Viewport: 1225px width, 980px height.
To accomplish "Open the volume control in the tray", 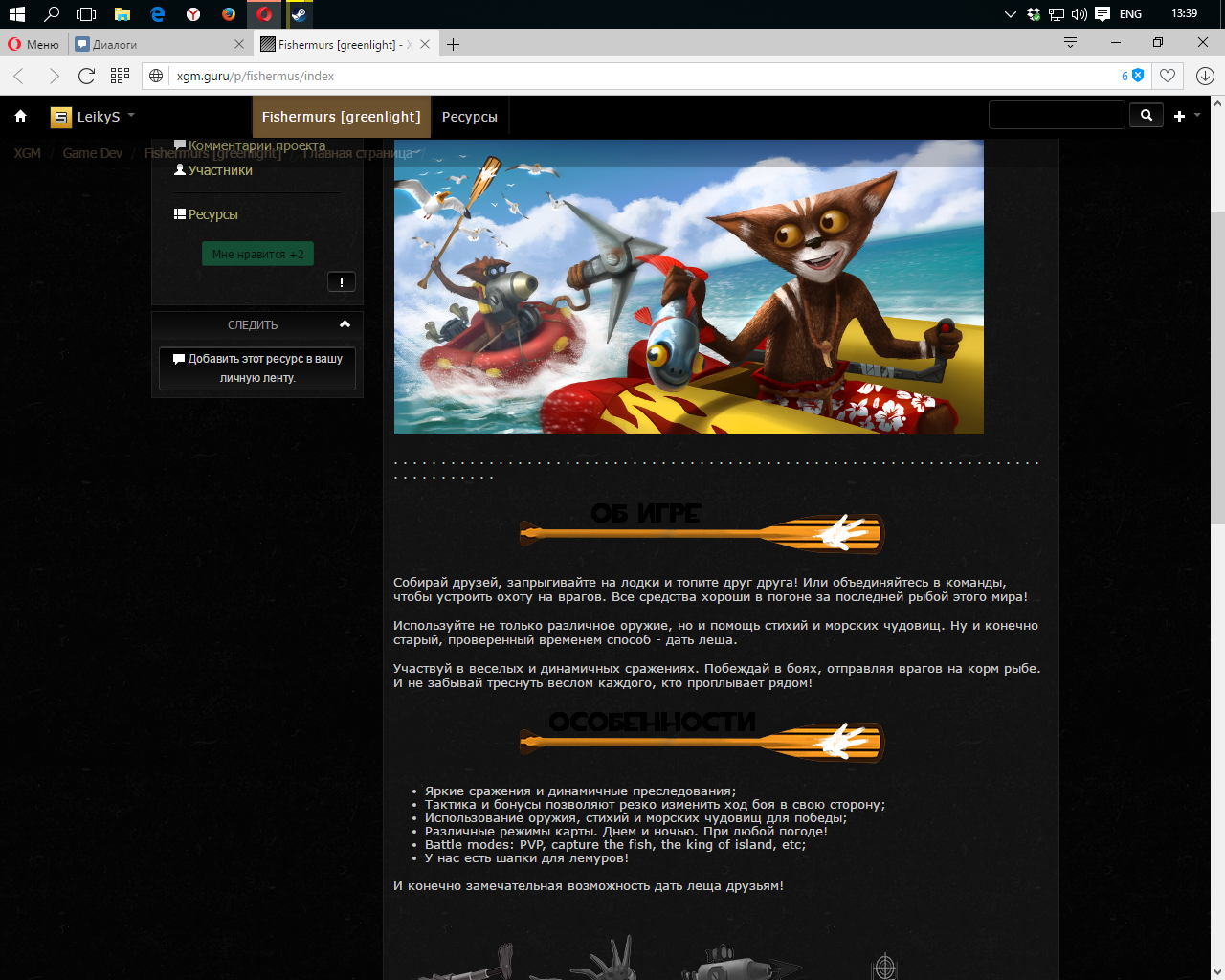I will click(x=1080, y=13).
